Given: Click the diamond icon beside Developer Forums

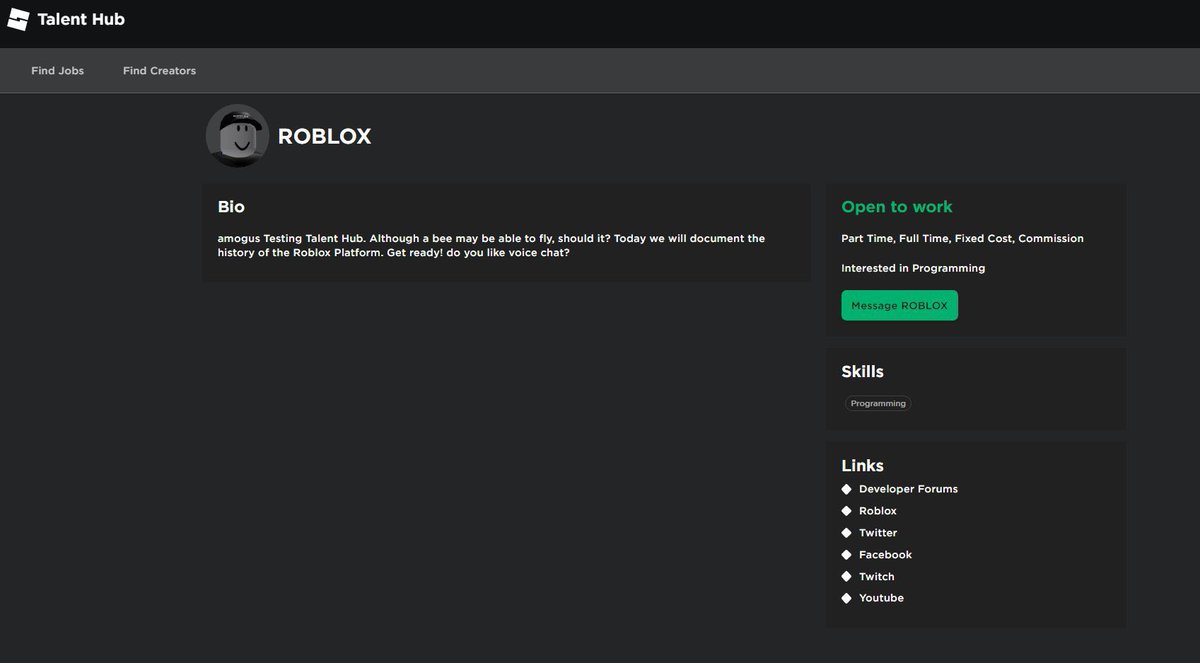Looking at the screenshot, I should [846, 489].
